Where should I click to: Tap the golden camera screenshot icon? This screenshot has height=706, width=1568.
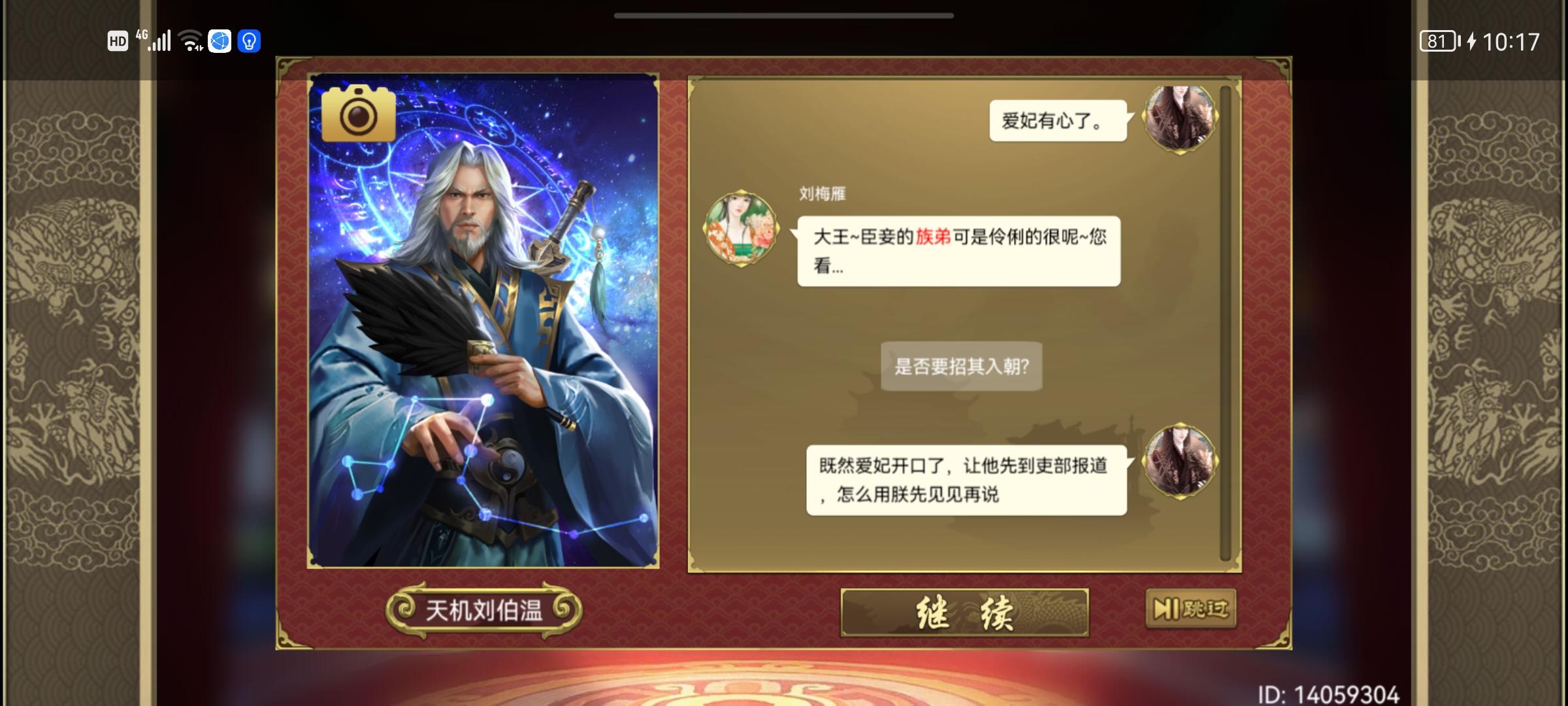coord(358,113)
